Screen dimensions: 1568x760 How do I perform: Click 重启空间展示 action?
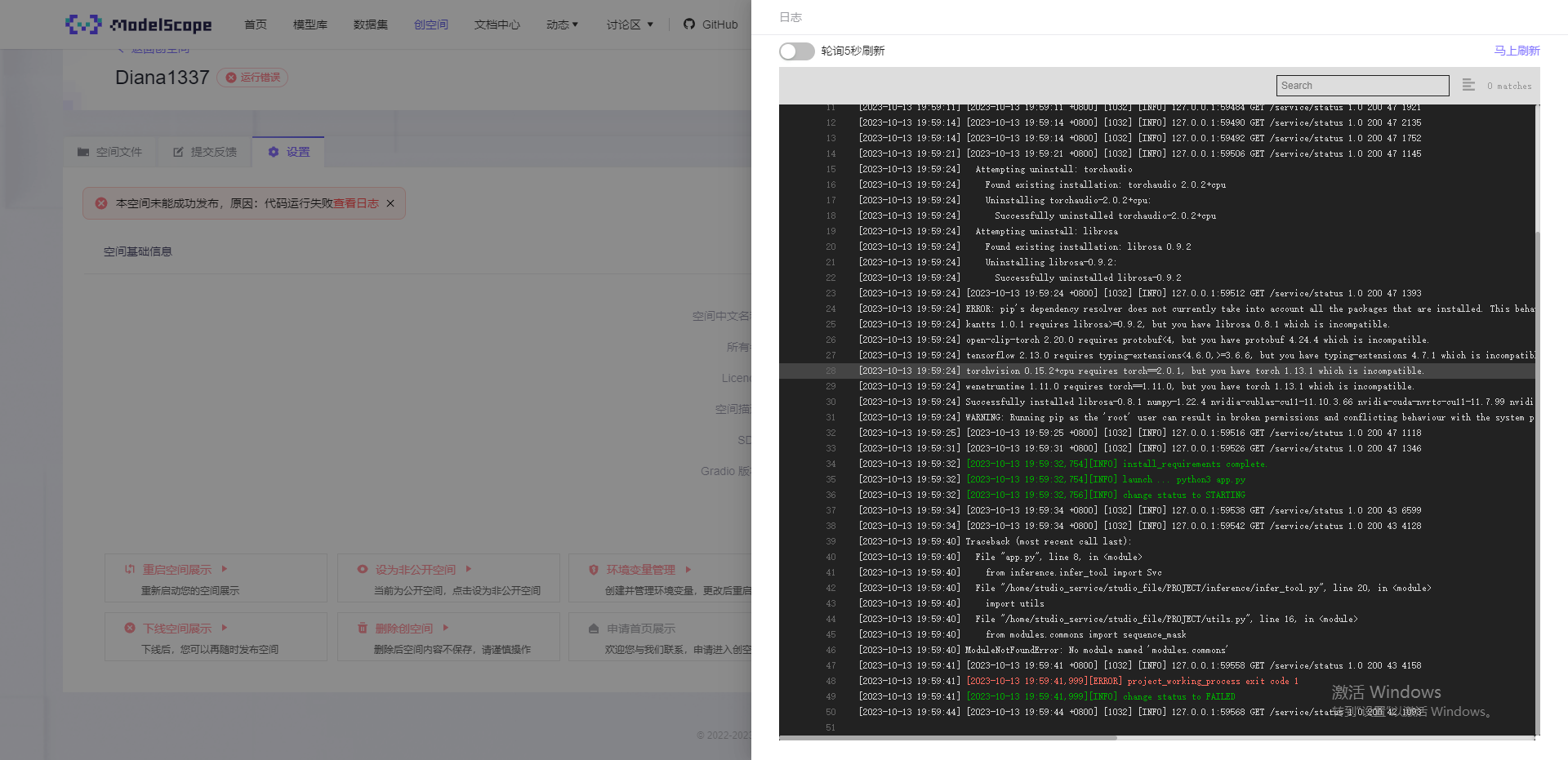click(177, 570)
